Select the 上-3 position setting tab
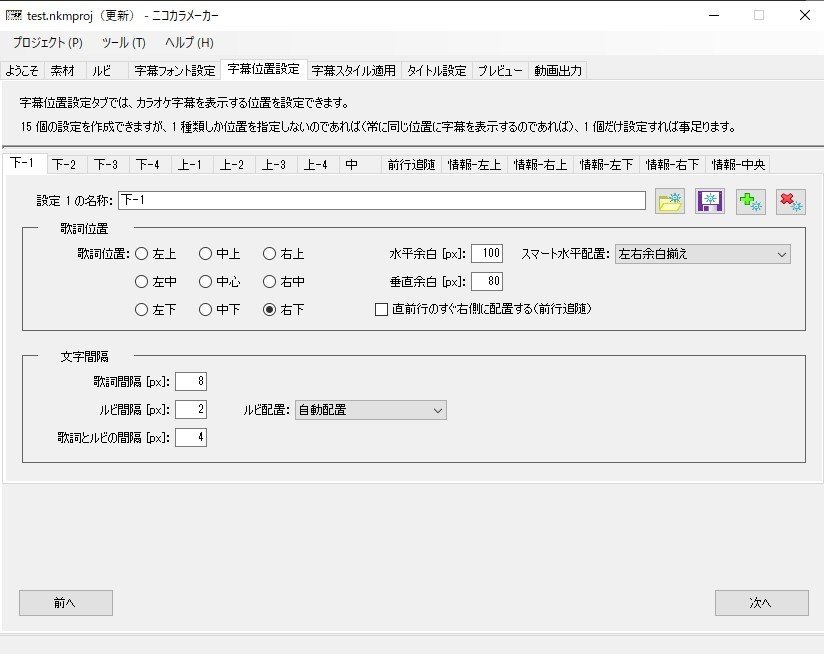The width and height of the screenshot is (824, 654). [274, 165]
